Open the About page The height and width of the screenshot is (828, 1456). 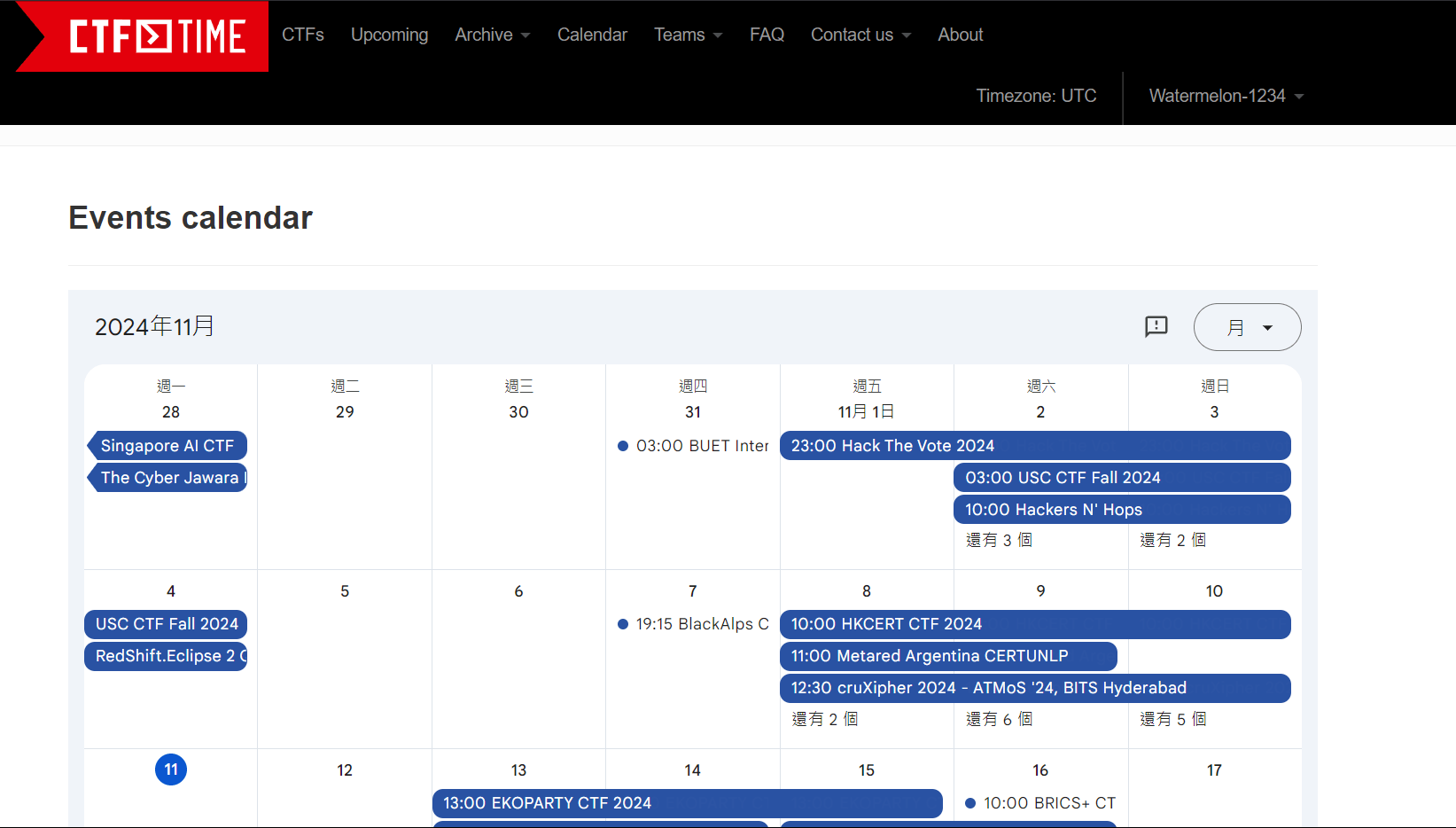tap(961, 35)
